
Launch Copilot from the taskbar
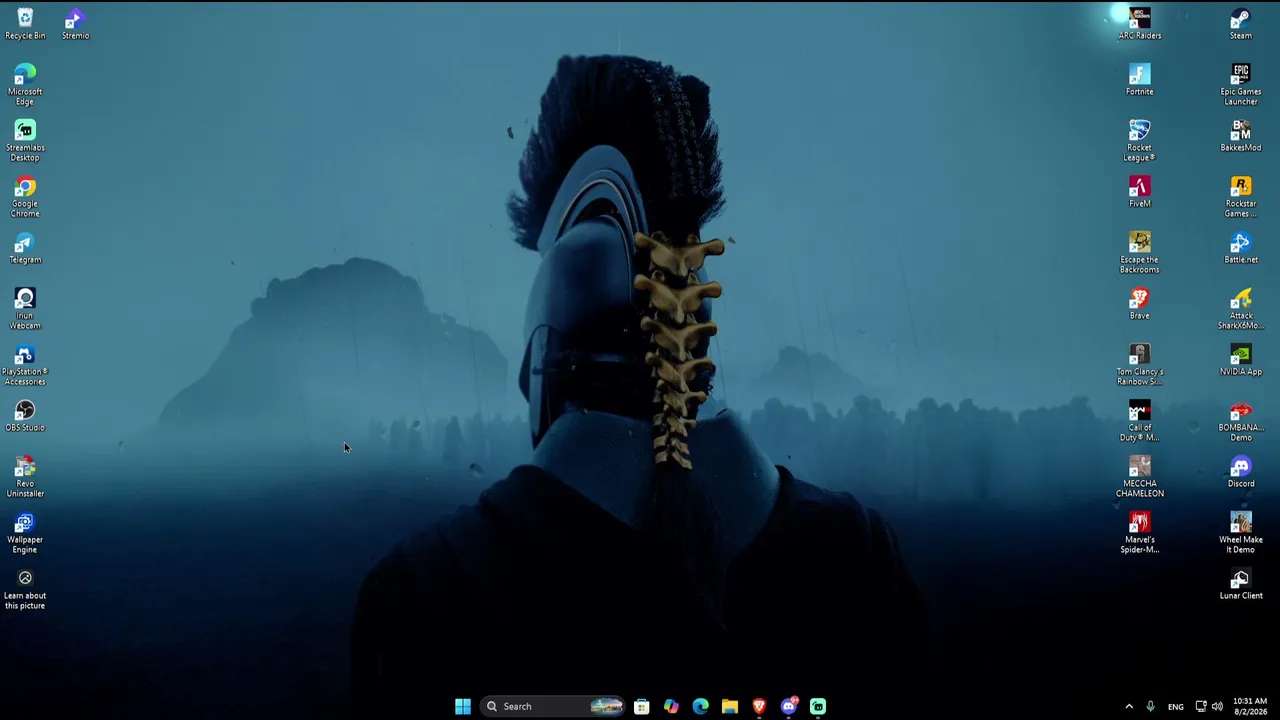tap(671, 706)
